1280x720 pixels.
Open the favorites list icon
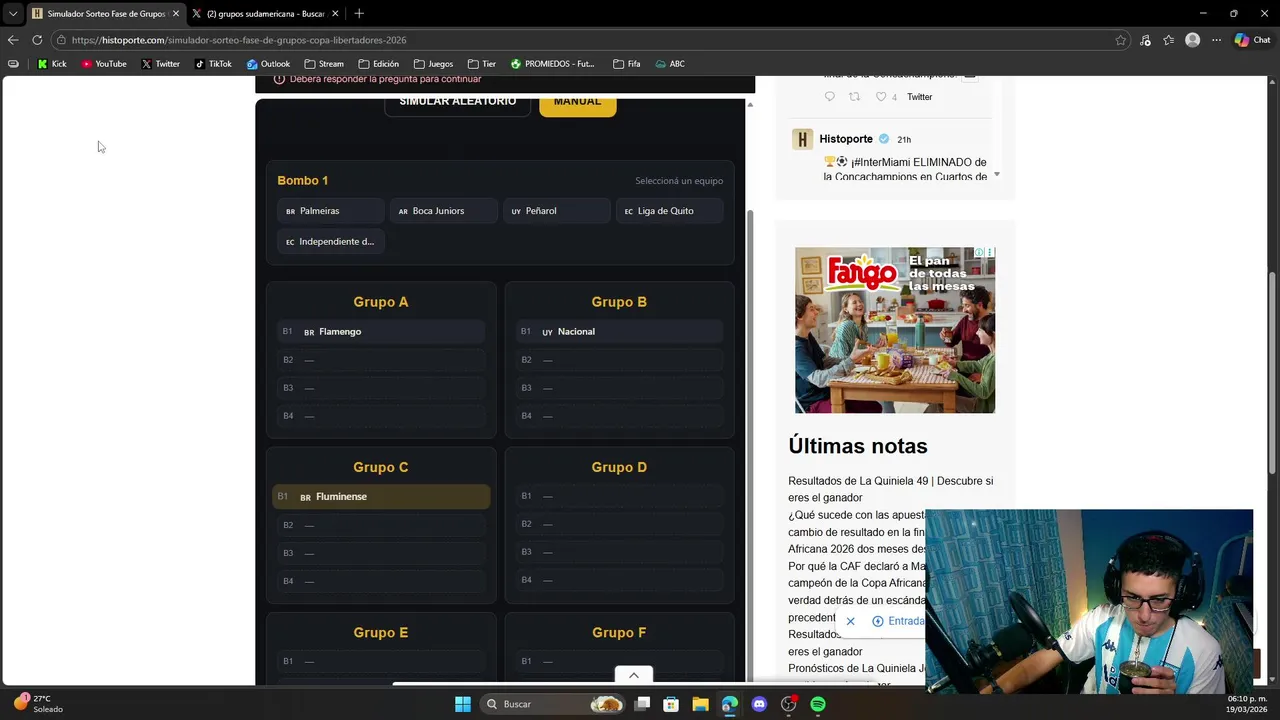[x=1168, y=40]
